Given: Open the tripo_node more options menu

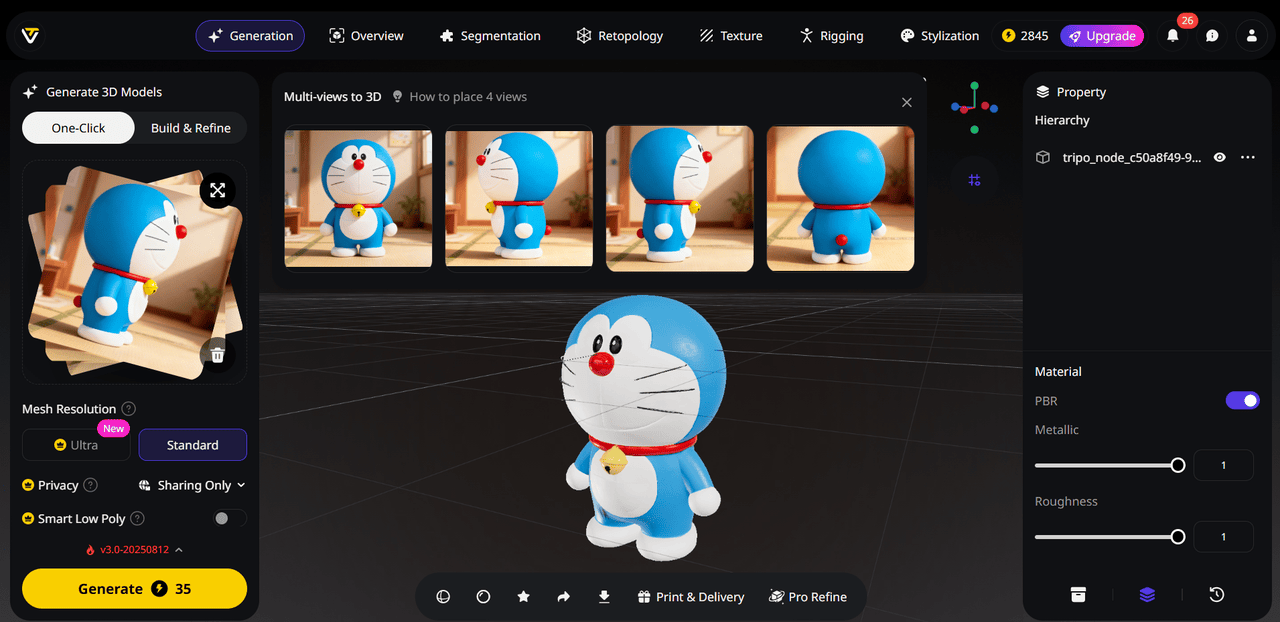Looking at the screenshot, I should pyautogui.click(x=1247, y=157).
